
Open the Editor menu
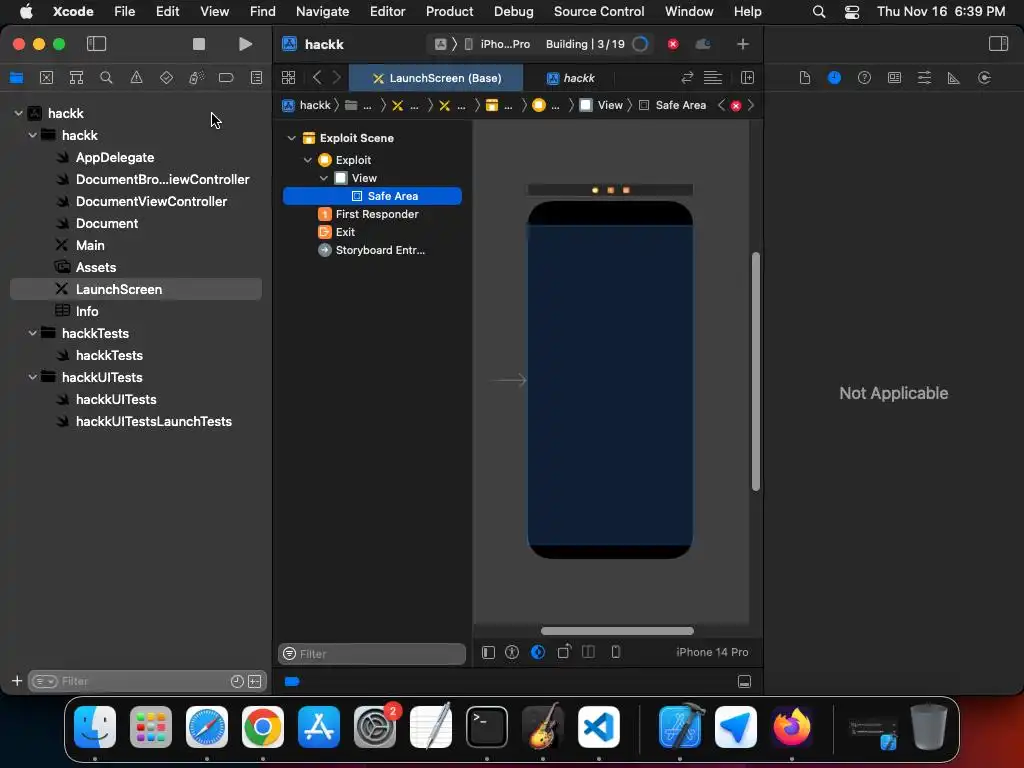tap(387, 11)
